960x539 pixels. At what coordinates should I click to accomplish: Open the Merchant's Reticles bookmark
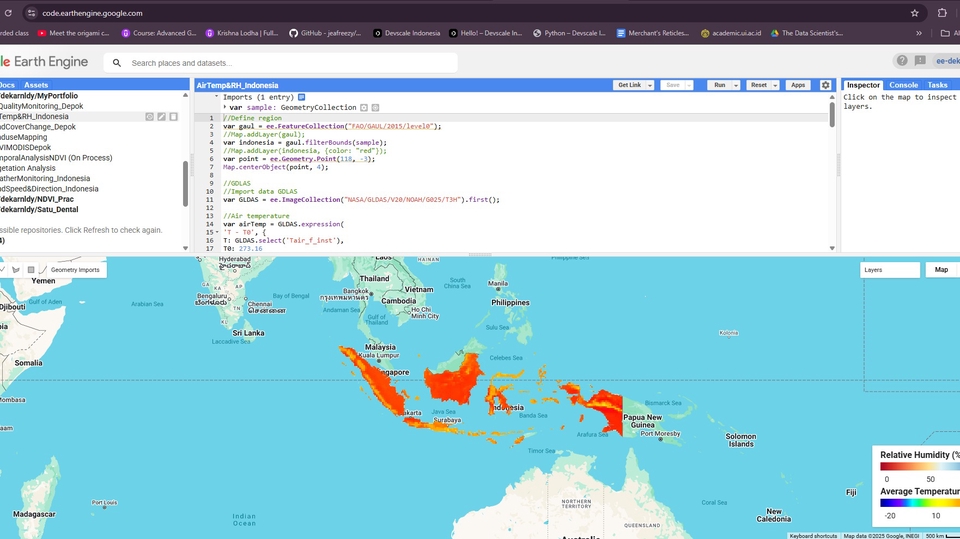click(x=653, y=33)
